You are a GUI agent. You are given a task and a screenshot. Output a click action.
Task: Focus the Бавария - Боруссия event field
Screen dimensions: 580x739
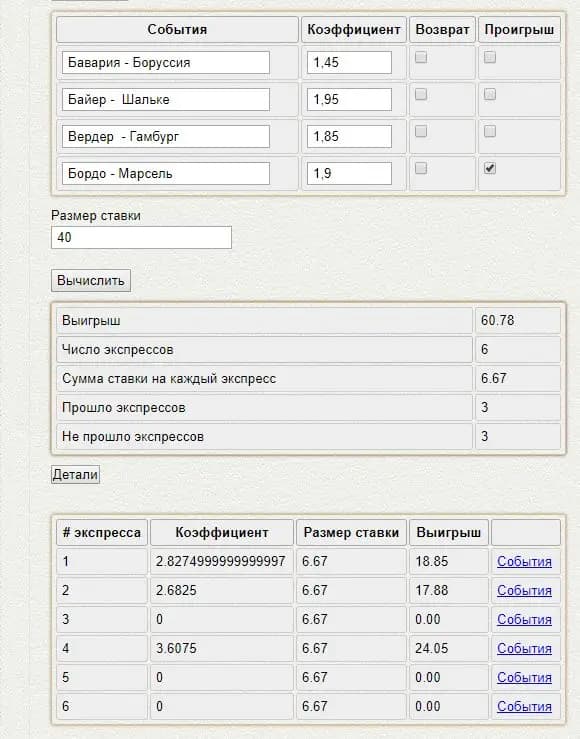(x=166, y=63)
